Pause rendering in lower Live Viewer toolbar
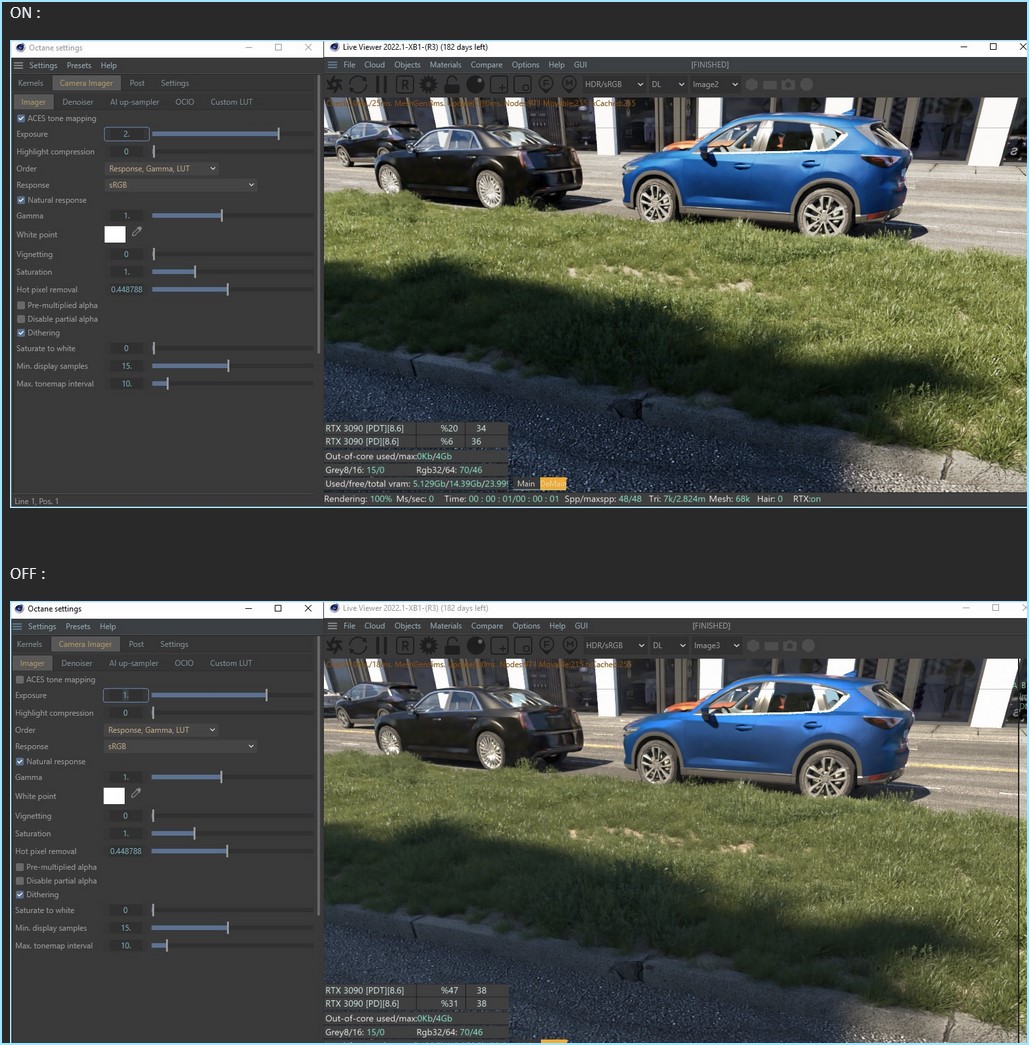Viewport: 1029px width, 1045px height. coord(381,646)
